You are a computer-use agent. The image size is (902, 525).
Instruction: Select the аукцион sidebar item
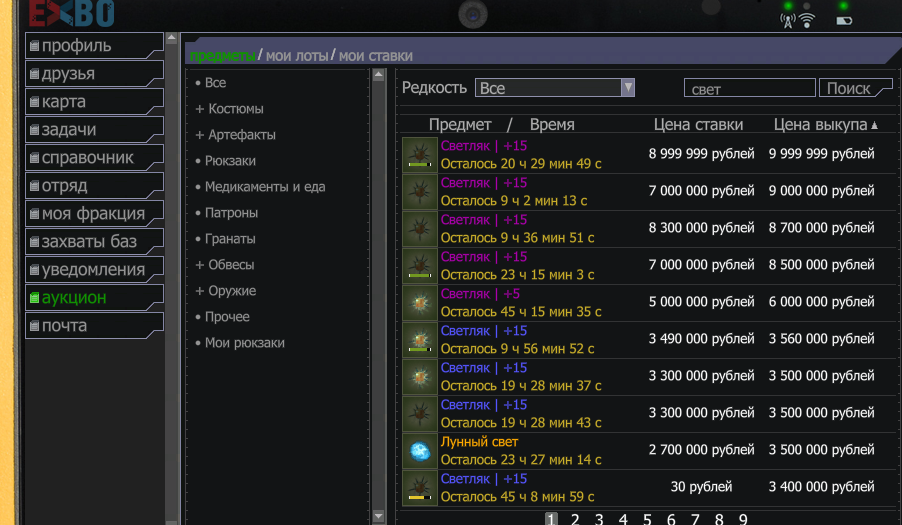[94, 297]
